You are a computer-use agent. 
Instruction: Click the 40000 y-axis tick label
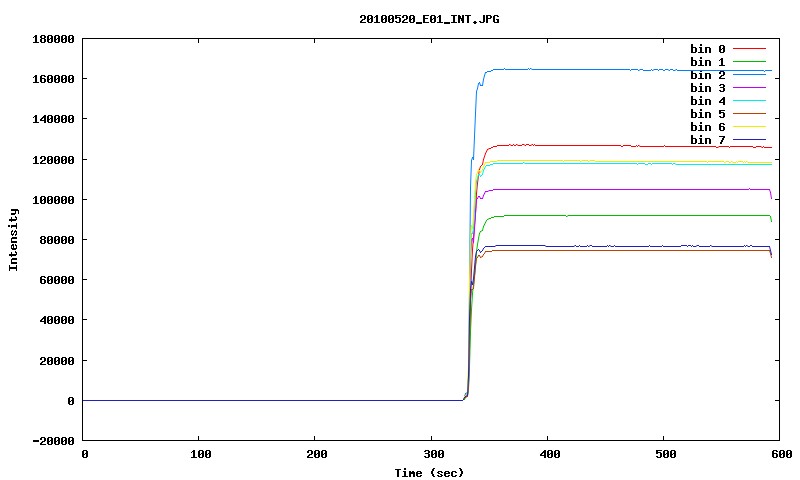point(57,320)
